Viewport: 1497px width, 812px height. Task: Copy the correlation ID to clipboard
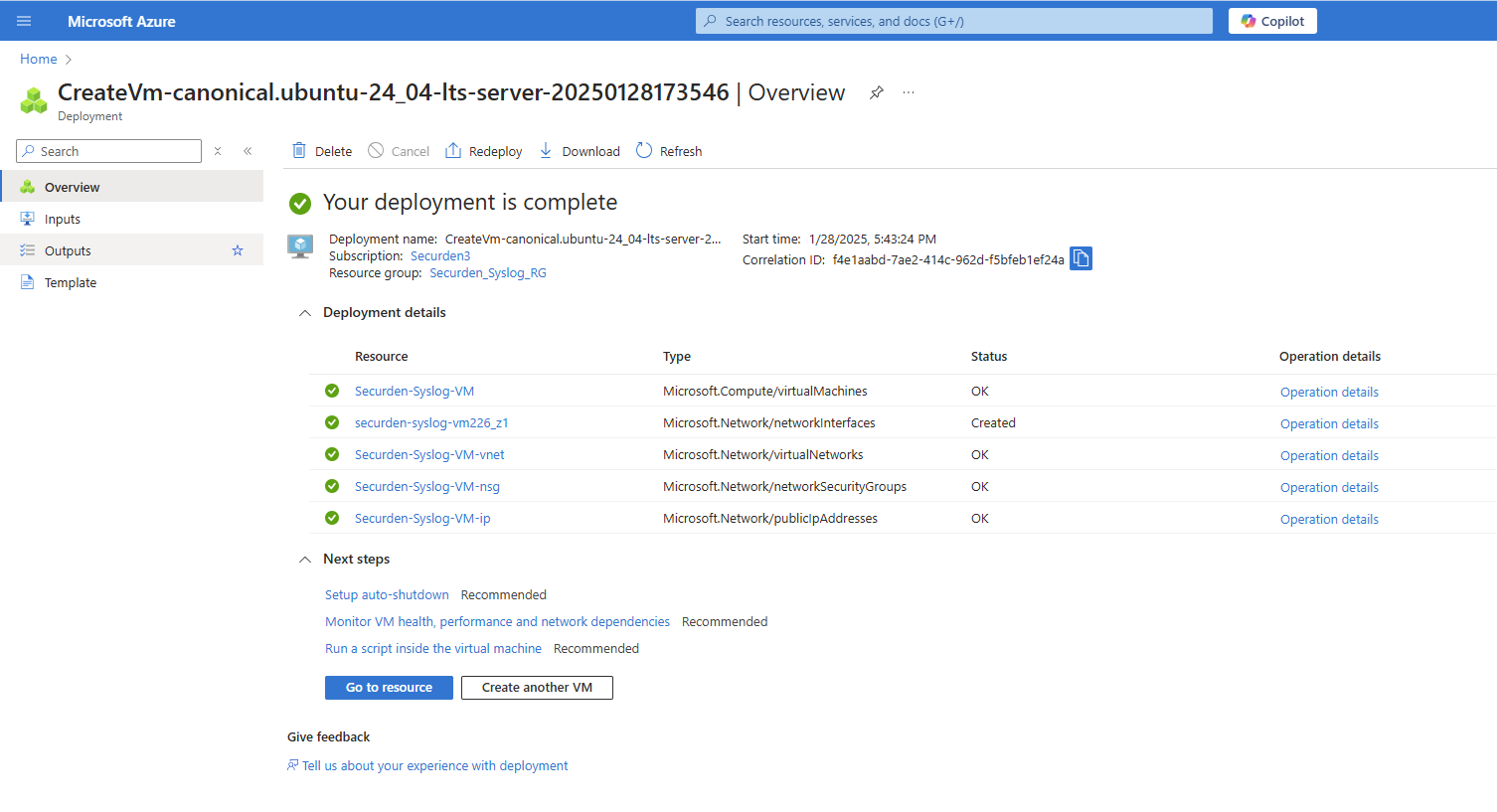1081,258
